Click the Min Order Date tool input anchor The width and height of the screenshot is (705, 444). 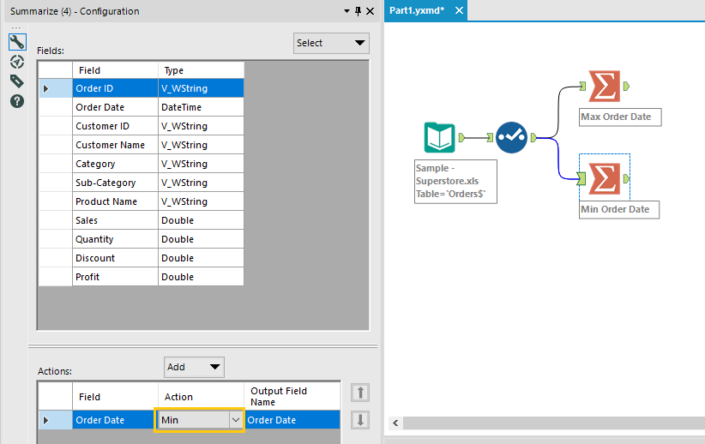point(582,179)
